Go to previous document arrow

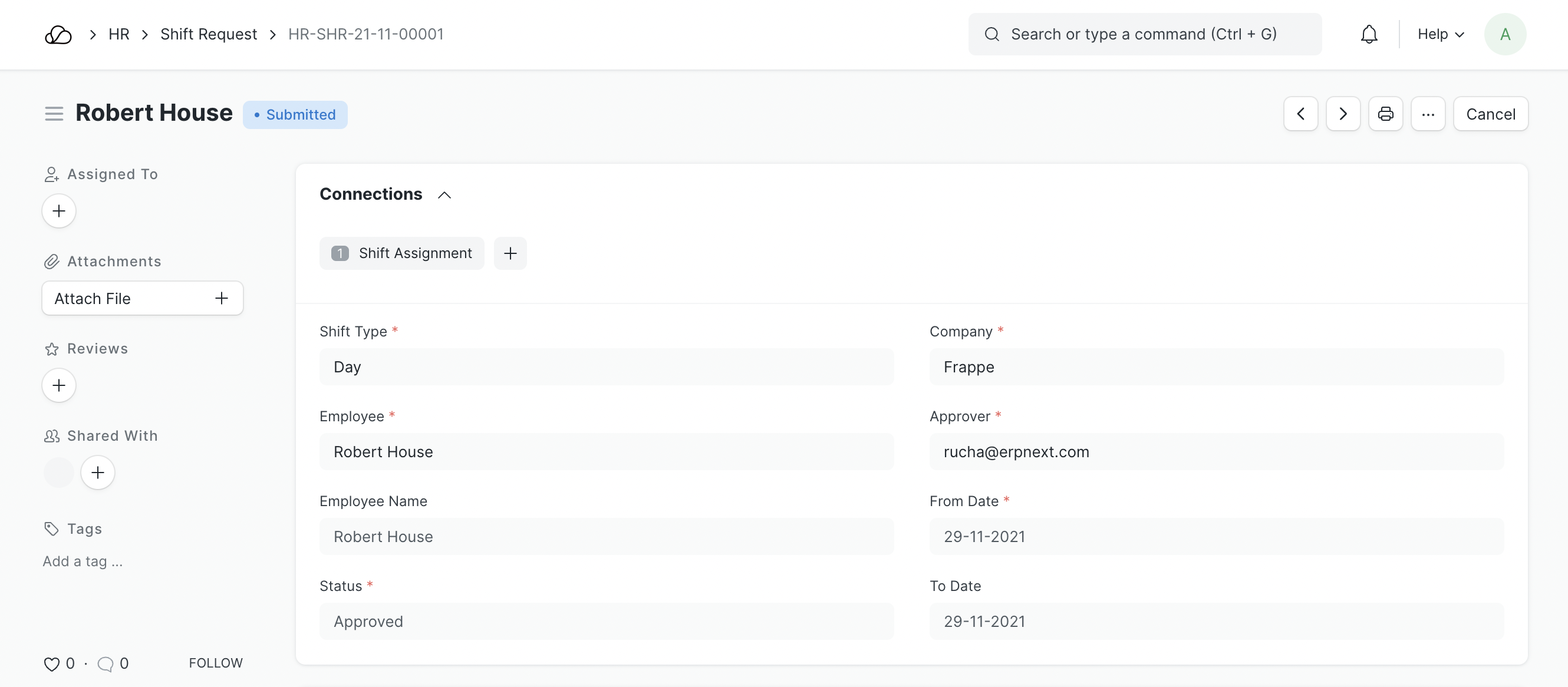(1300, 114)
